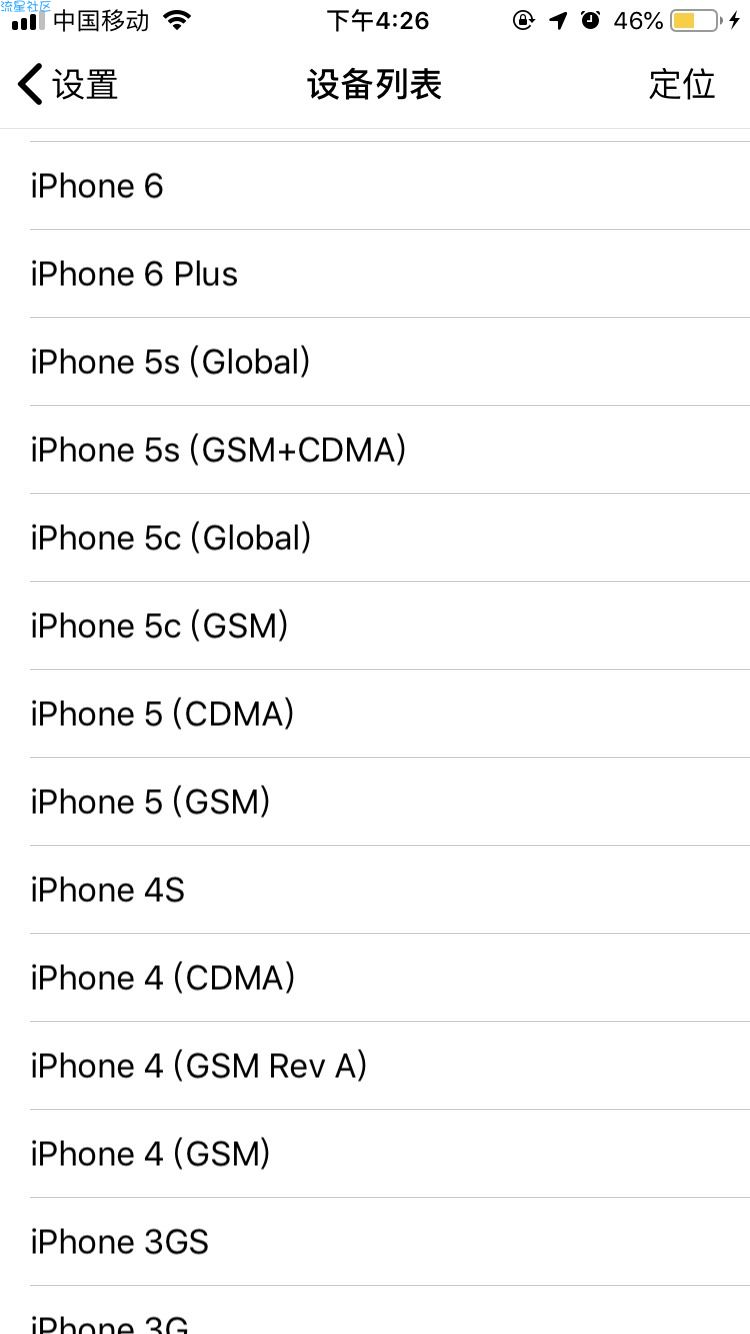Go back to 设置
The width and height of the screenshot is (750, 1334).
(68, 84)
